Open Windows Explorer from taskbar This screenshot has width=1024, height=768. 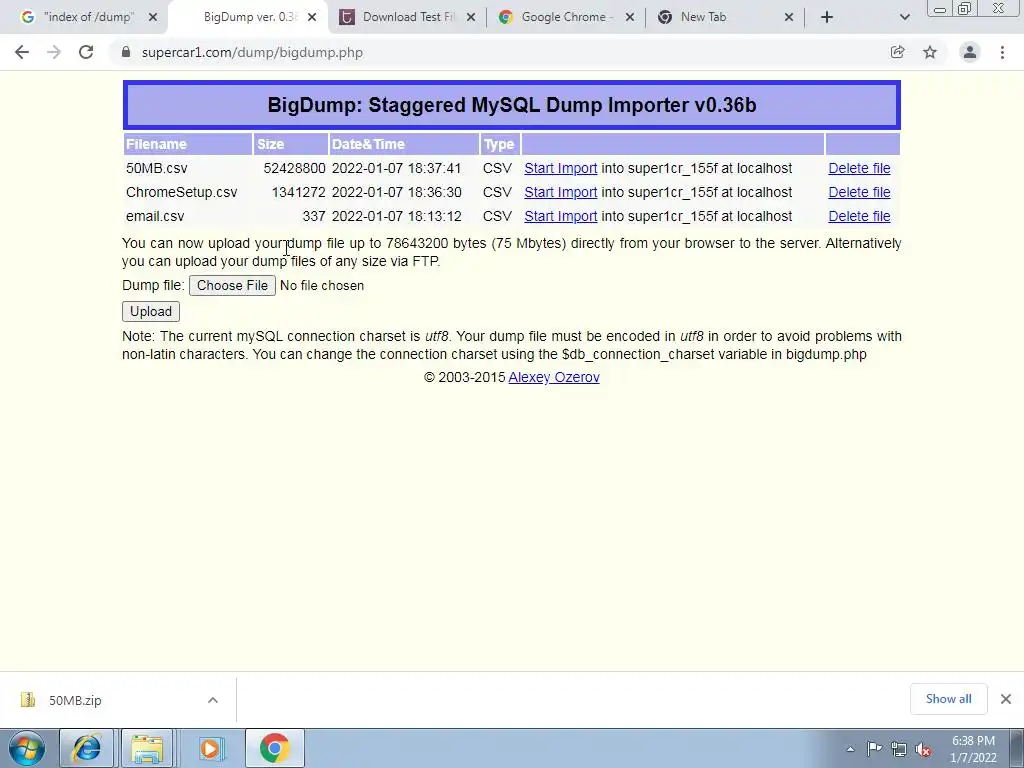147,748
